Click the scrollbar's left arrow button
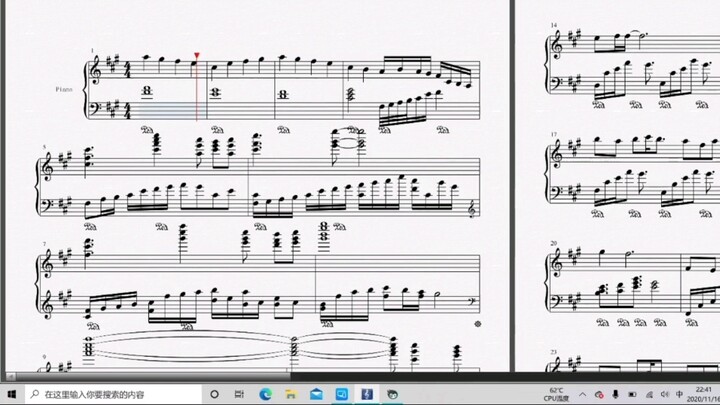Screen dimensions: 720x405 click(x=11, y=377)
